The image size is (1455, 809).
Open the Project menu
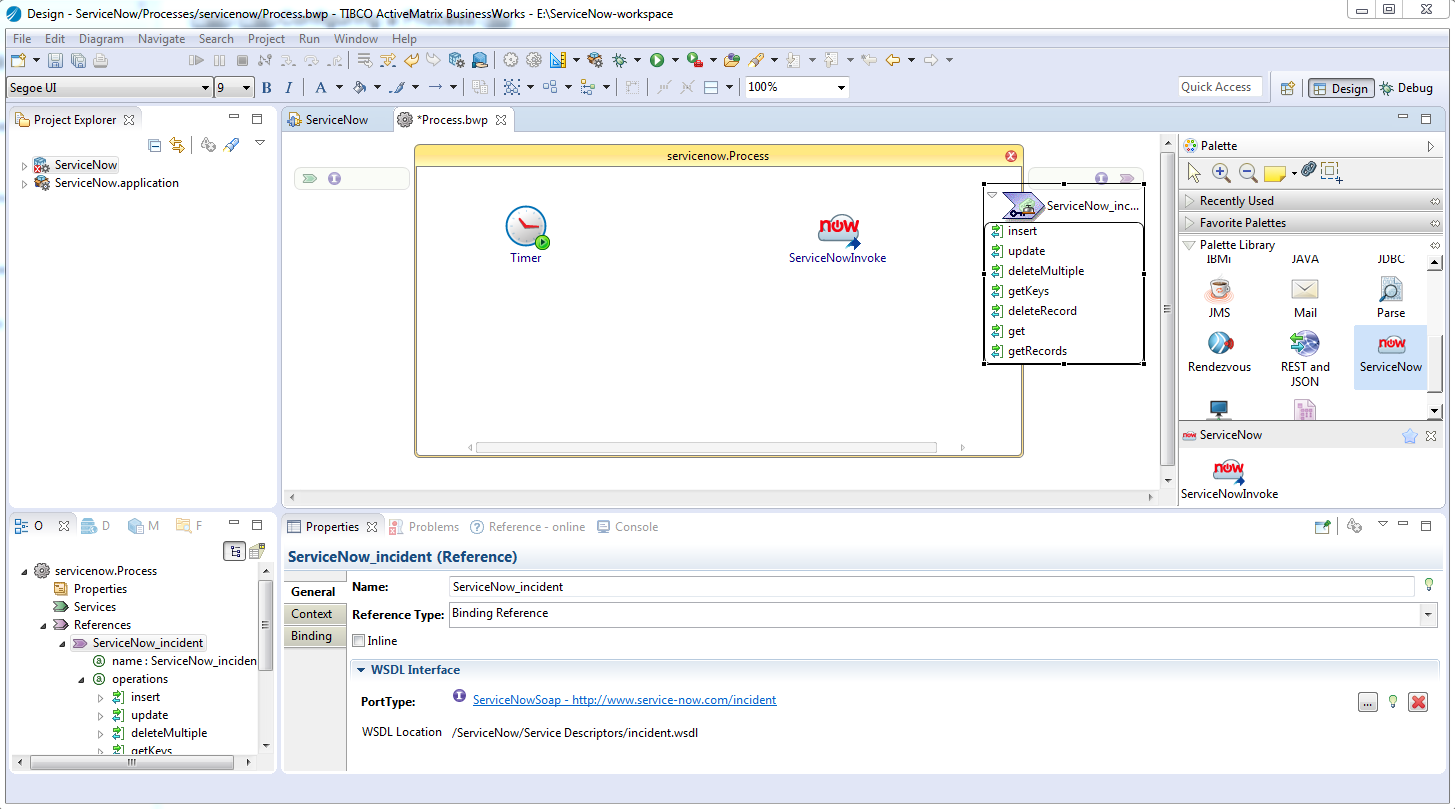click(x=266, y=39)
